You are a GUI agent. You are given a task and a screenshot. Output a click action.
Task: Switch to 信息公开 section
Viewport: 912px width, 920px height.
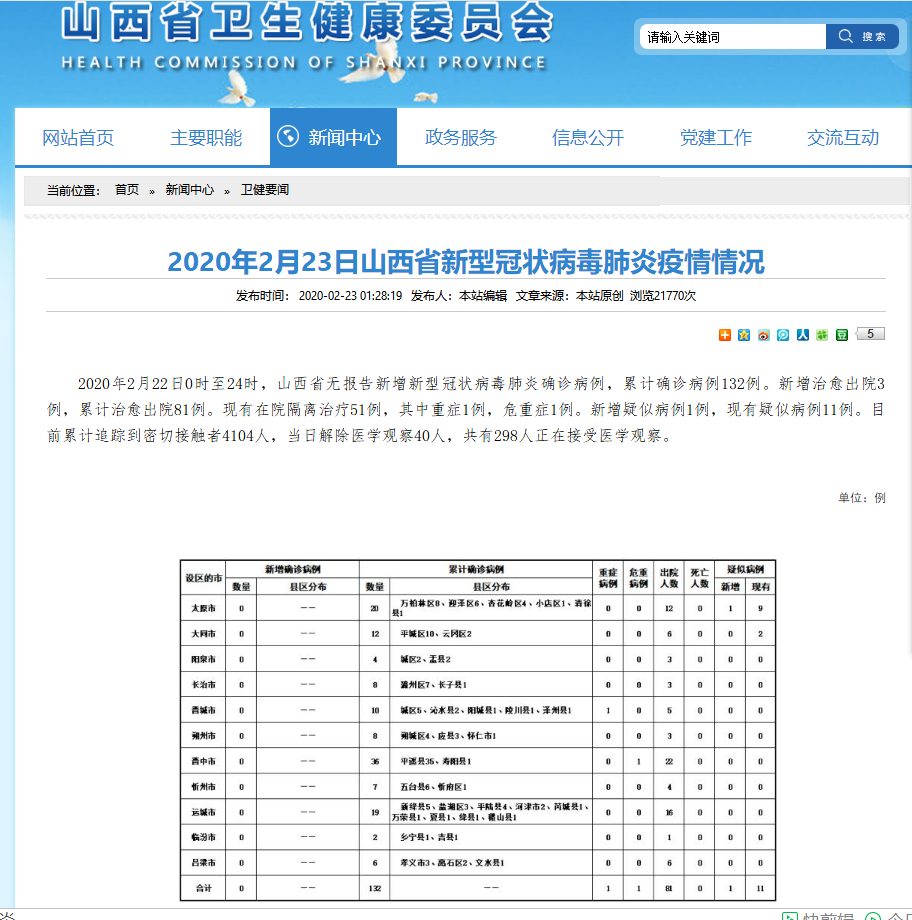coord(588,138)
